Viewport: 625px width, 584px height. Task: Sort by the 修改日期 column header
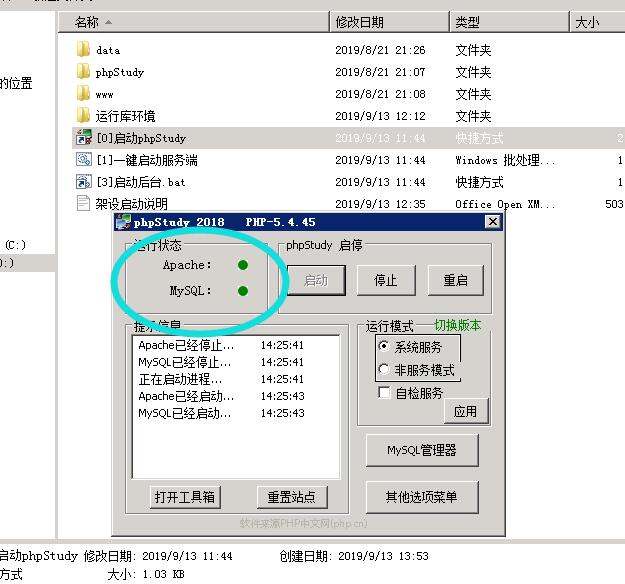[x=360, y=22]
